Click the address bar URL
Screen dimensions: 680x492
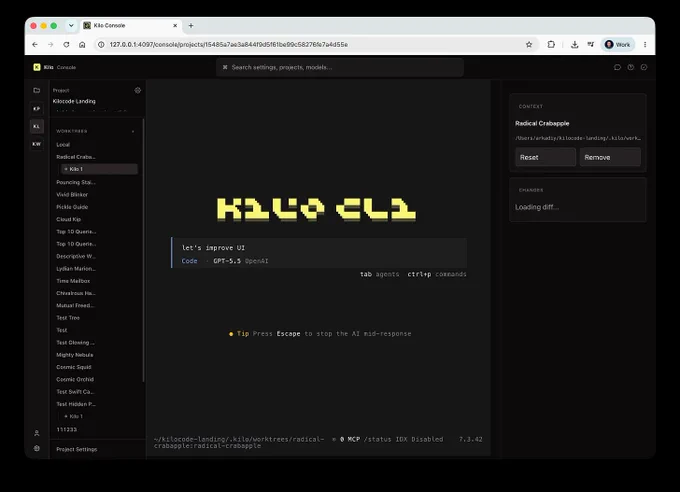[229, 44]
